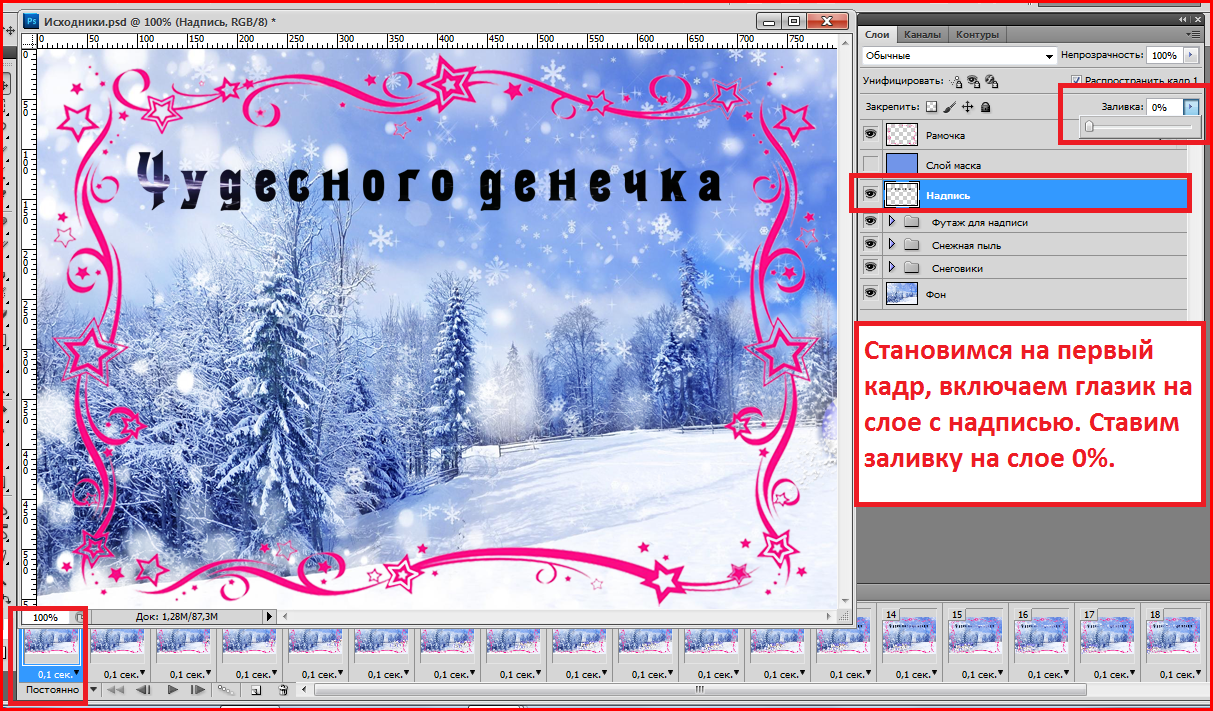
Task: Click the unify layer position icon
Action: pyautogui.click(x=956, y=81)
